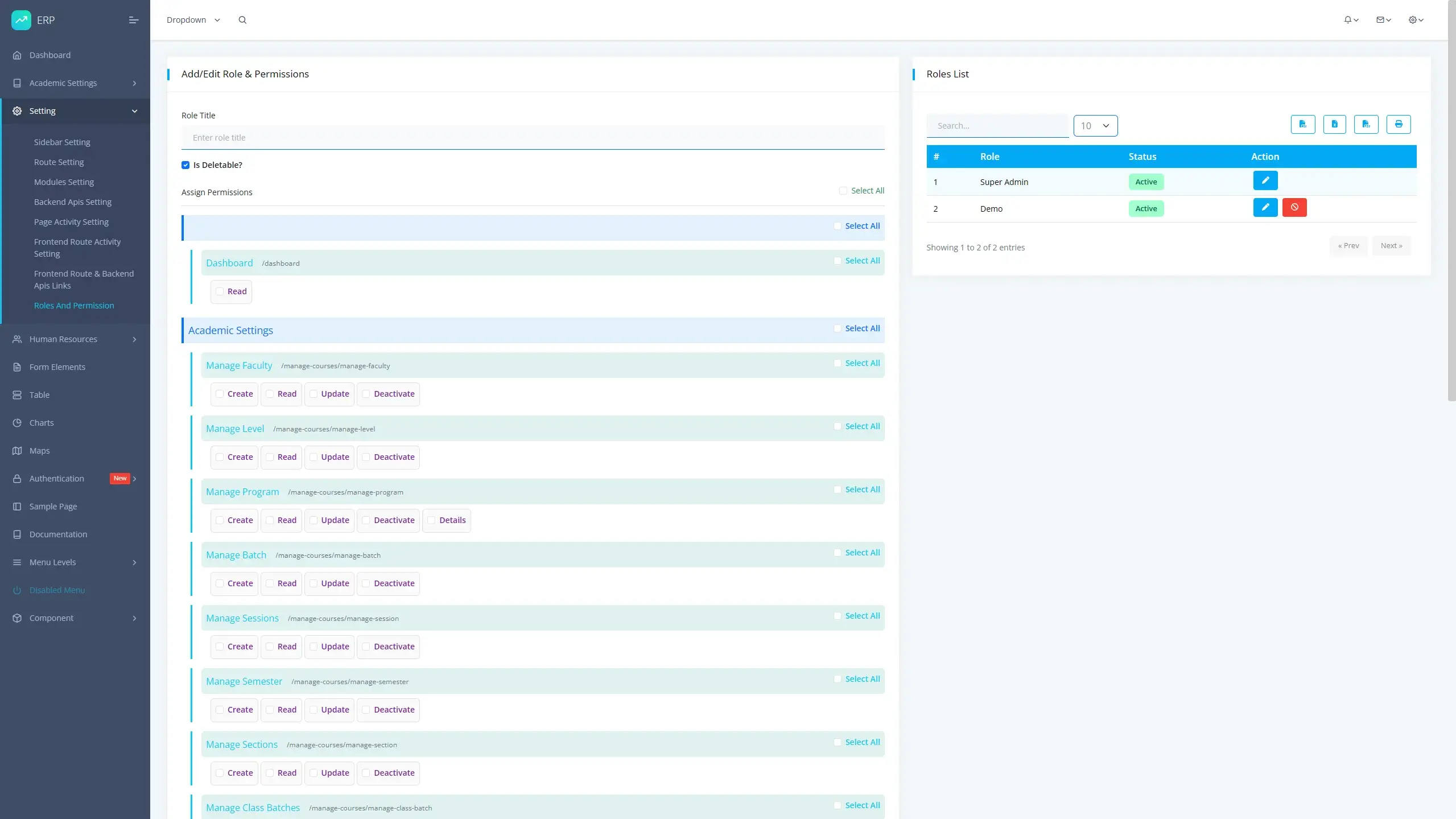Open the 10 entries-per-page dropdown

1095,126
